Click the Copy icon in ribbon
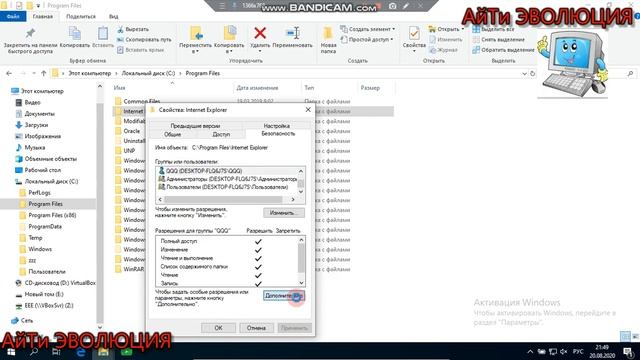This screenshot has width=640, height=360. pyautogui.click(x=75, y=33)
